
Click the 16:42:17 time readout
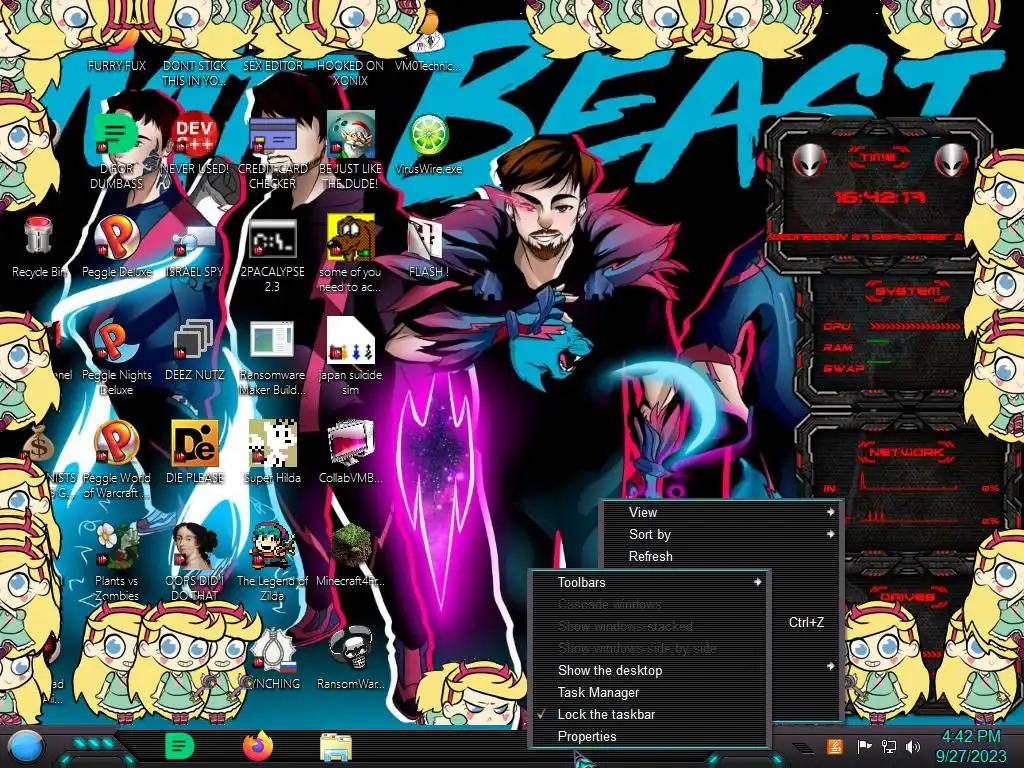coord(879,197)
